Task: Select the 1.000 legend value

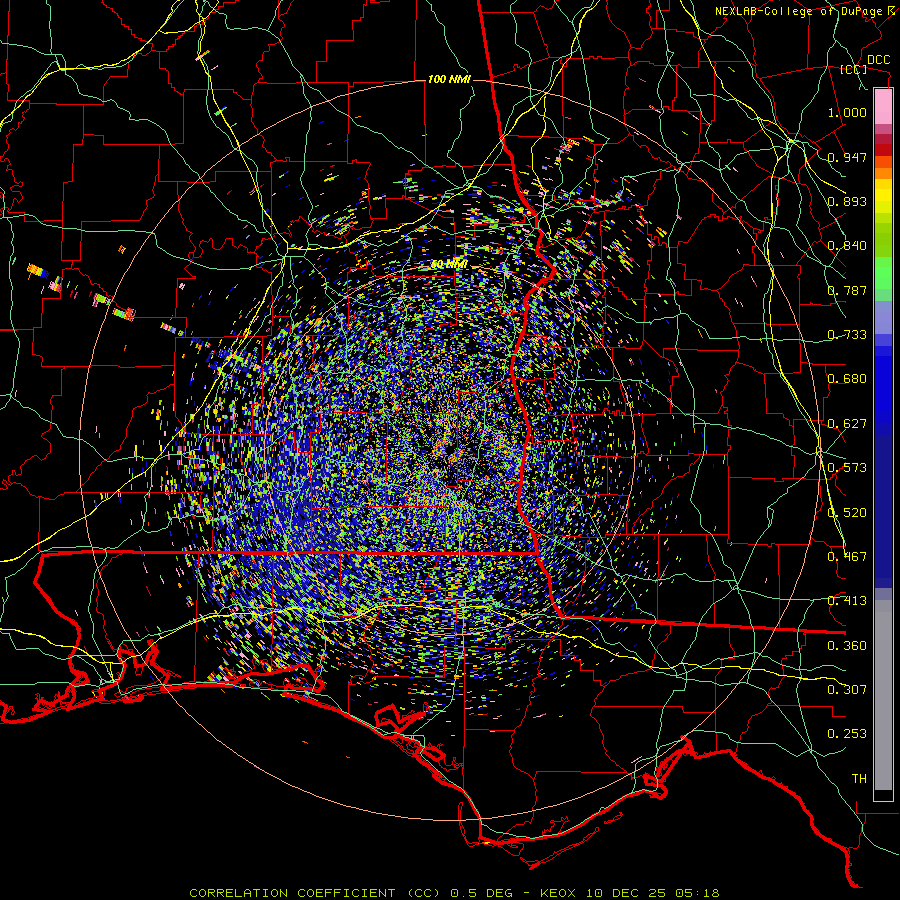Action: pyautogui.click(x=847, y=112)
